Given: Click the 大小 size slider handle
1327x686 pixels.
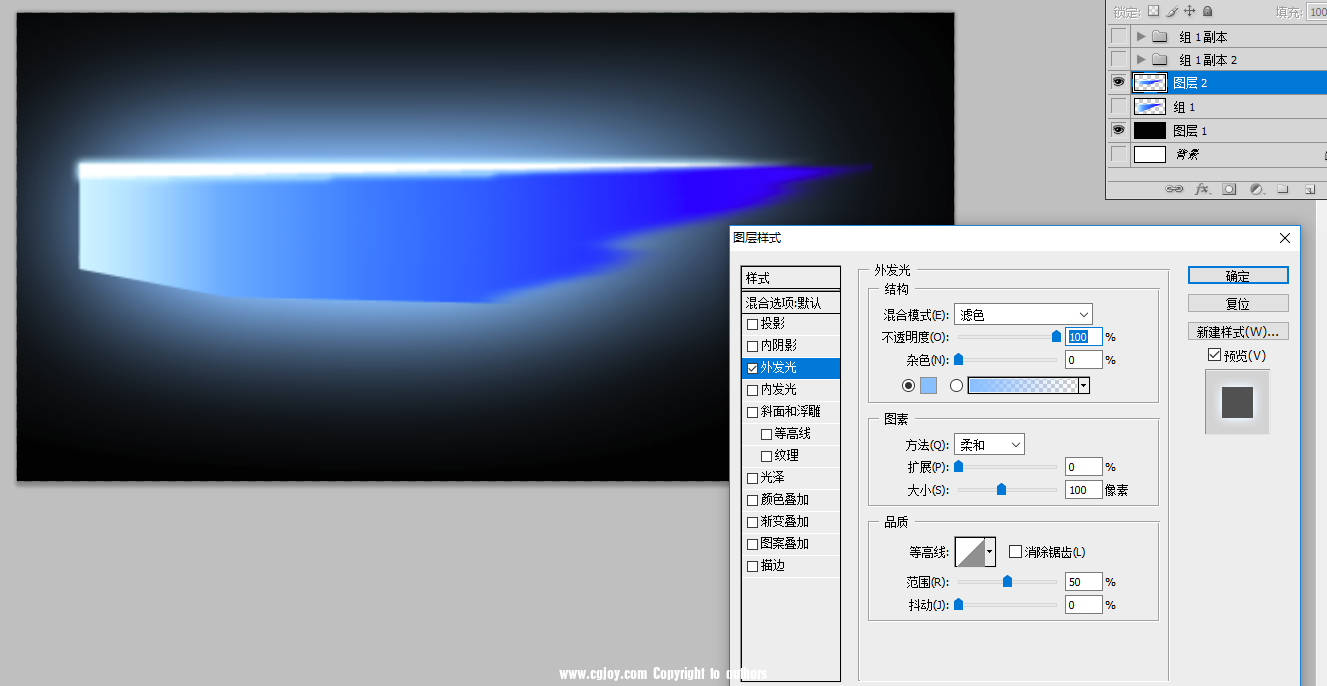Looking at the screenshot, I should (1001, 489).
